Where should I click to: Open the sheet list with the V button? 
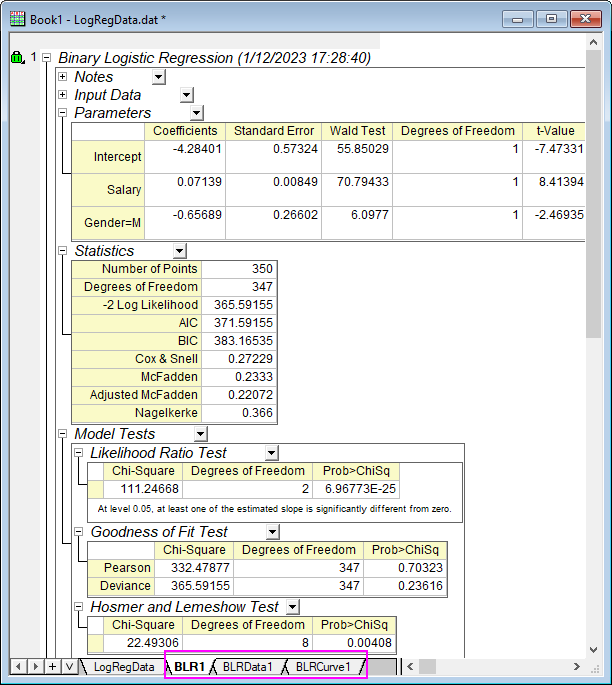(69, 667)
